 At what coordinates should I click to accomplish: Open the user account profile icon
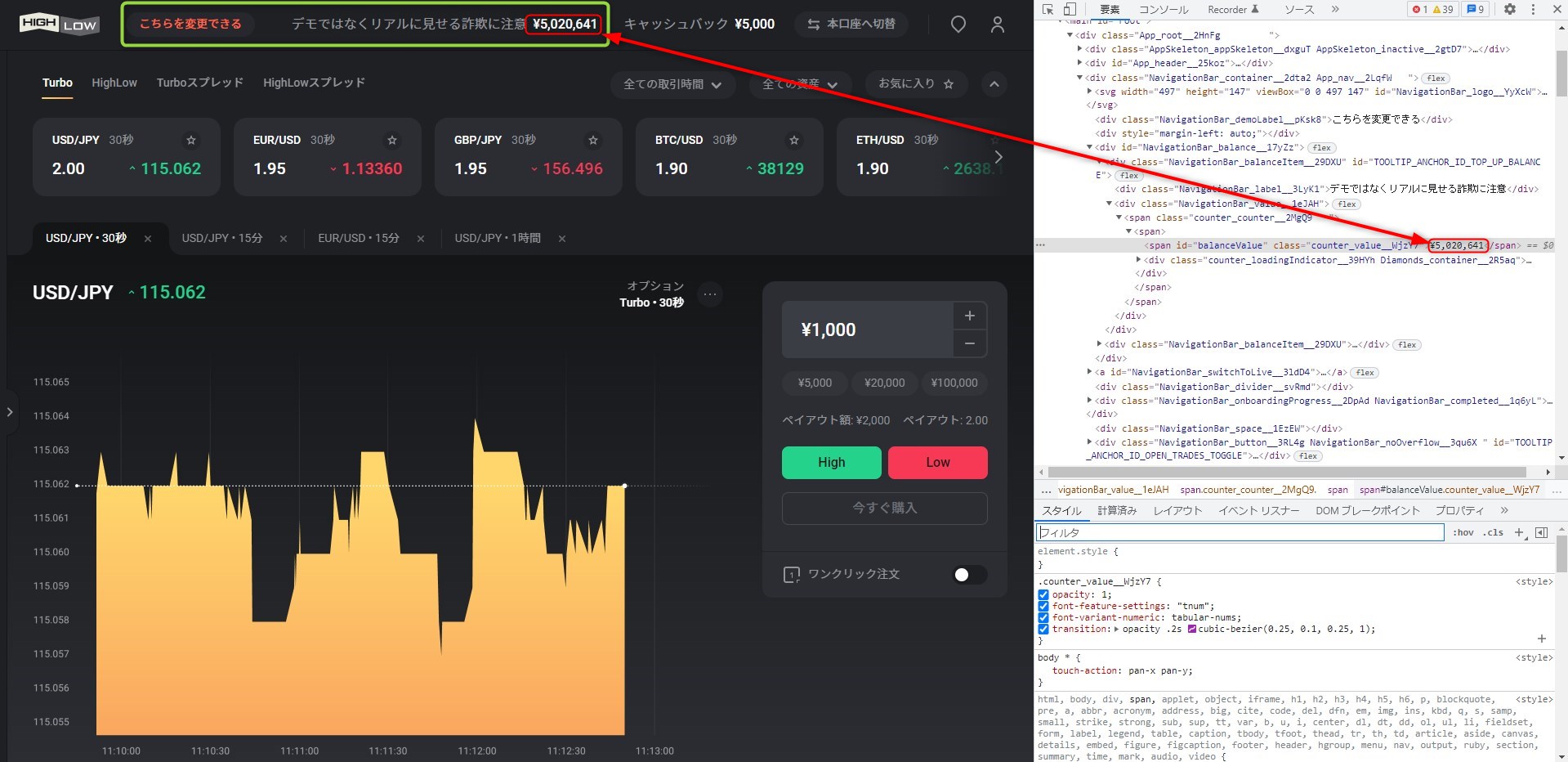[998, 25]
